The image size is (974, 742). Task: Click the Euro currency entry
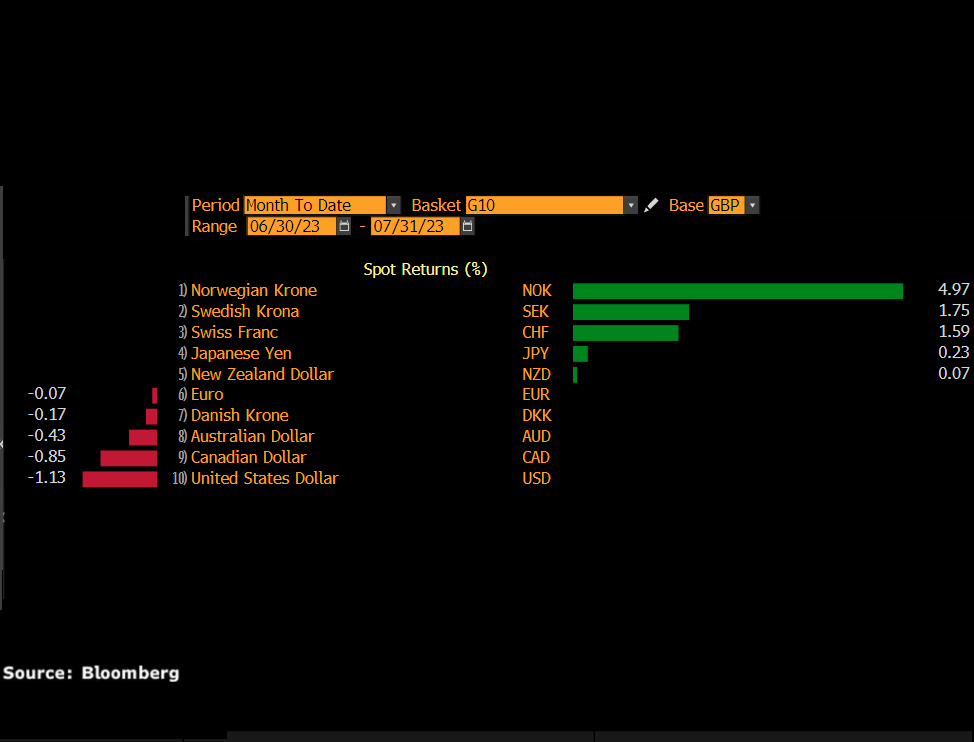[207, 395]
